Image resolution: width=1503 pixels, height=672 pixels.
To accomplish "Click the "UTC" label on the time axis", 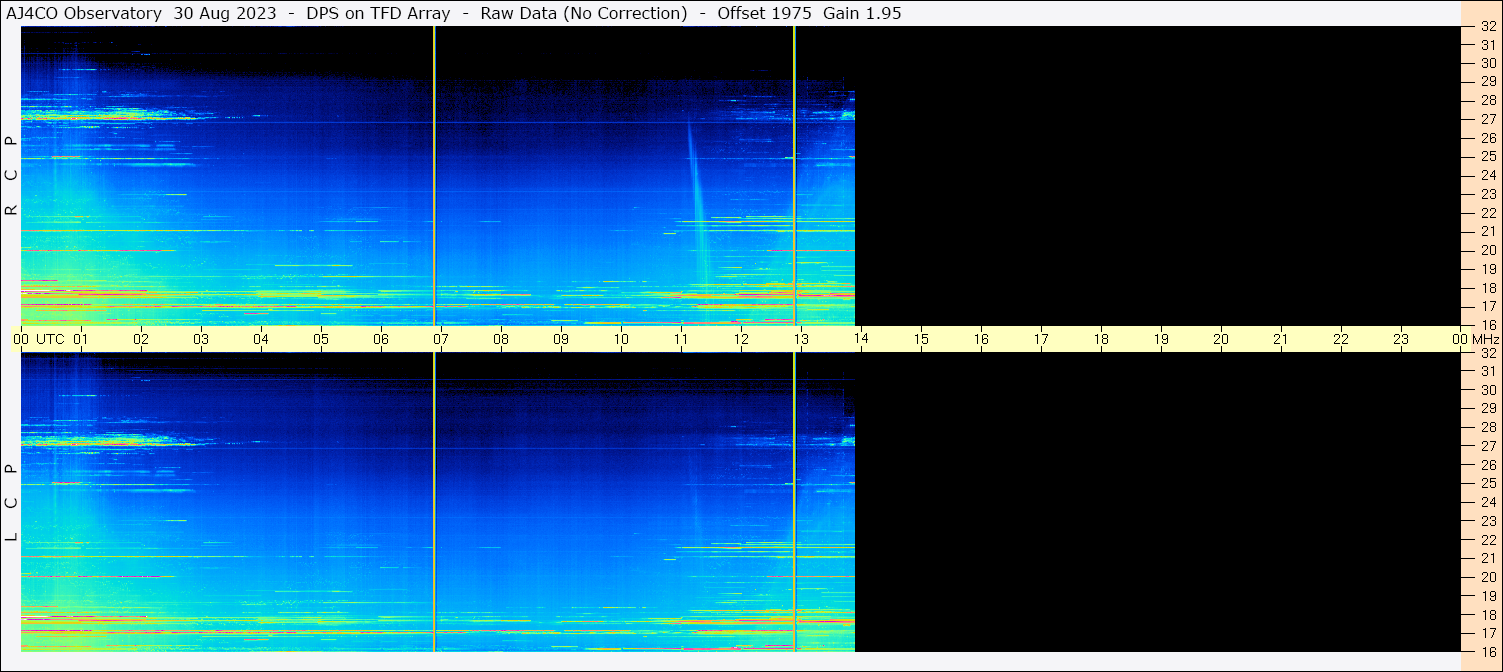I will point(51,340).
